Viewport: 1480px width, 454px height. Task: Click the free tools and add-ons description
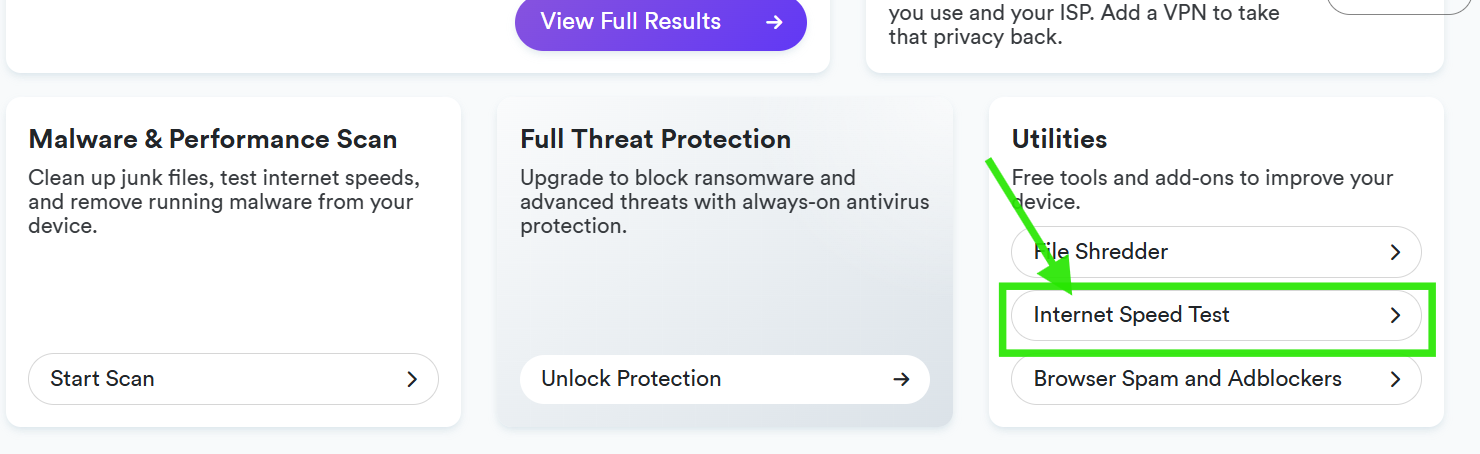[x=1203, y=190]
